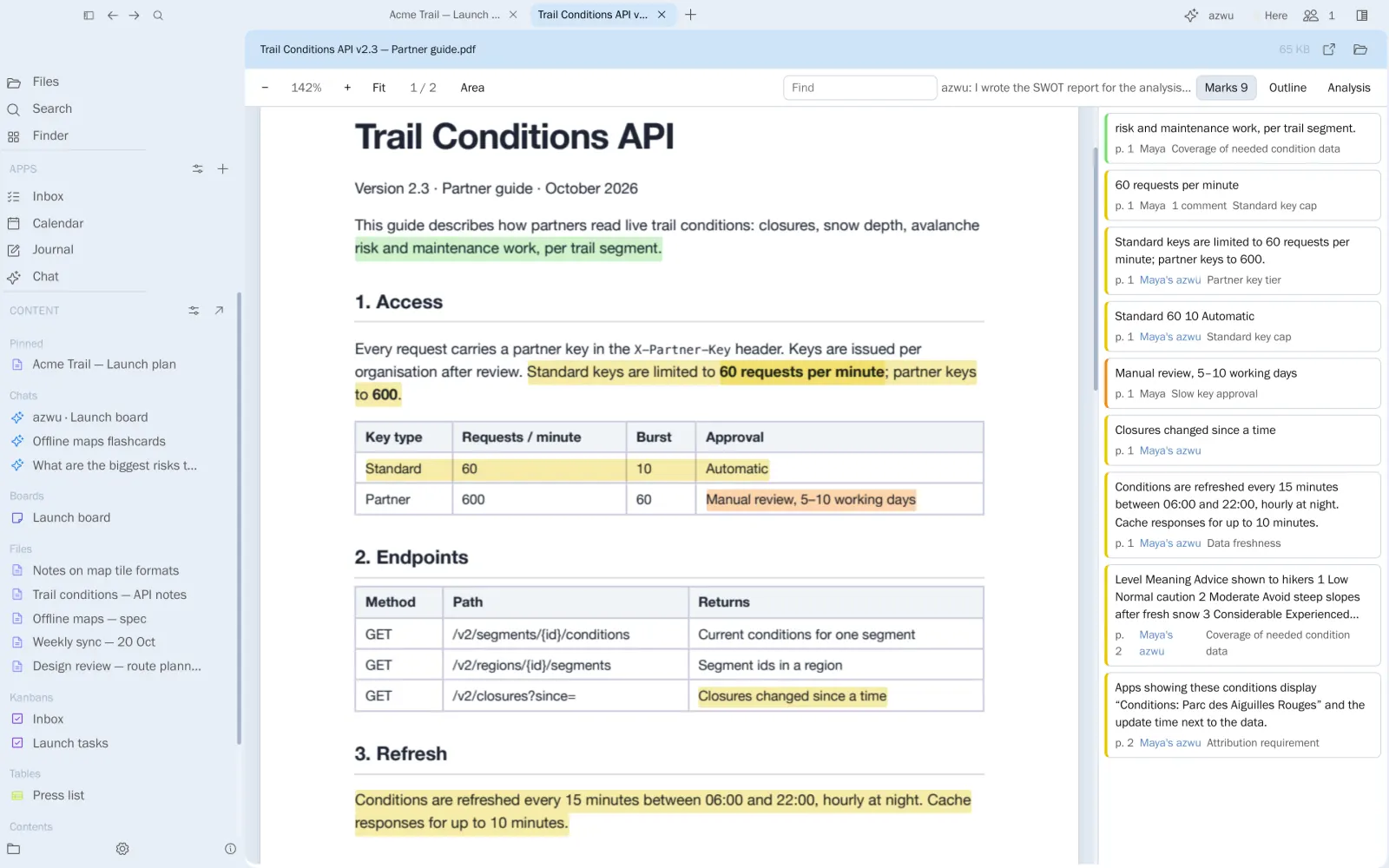
Task: Focus the Find input field
Action: (859, 88)
